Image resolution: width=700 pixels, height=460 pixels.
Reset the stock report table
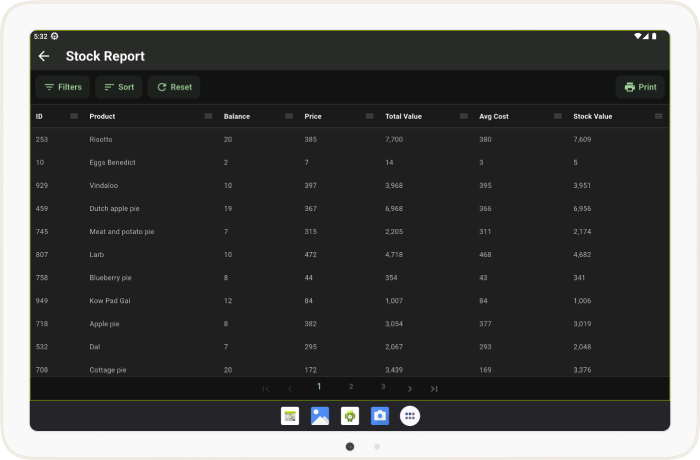point(174,87)
